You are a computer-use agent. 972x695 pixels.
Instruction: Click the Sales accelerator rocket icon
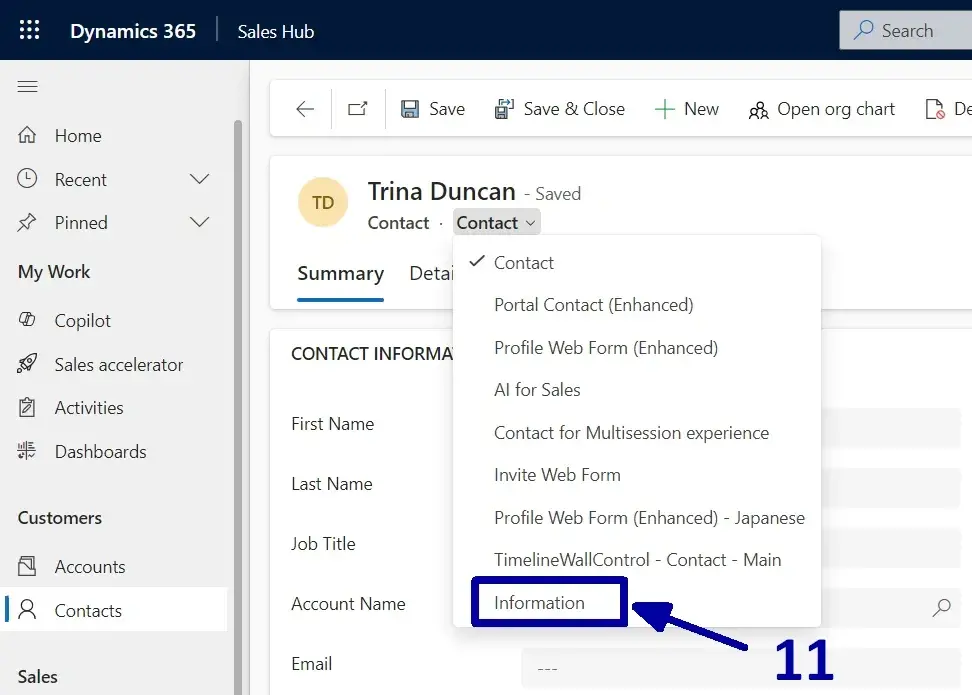(x=27, y=363)
